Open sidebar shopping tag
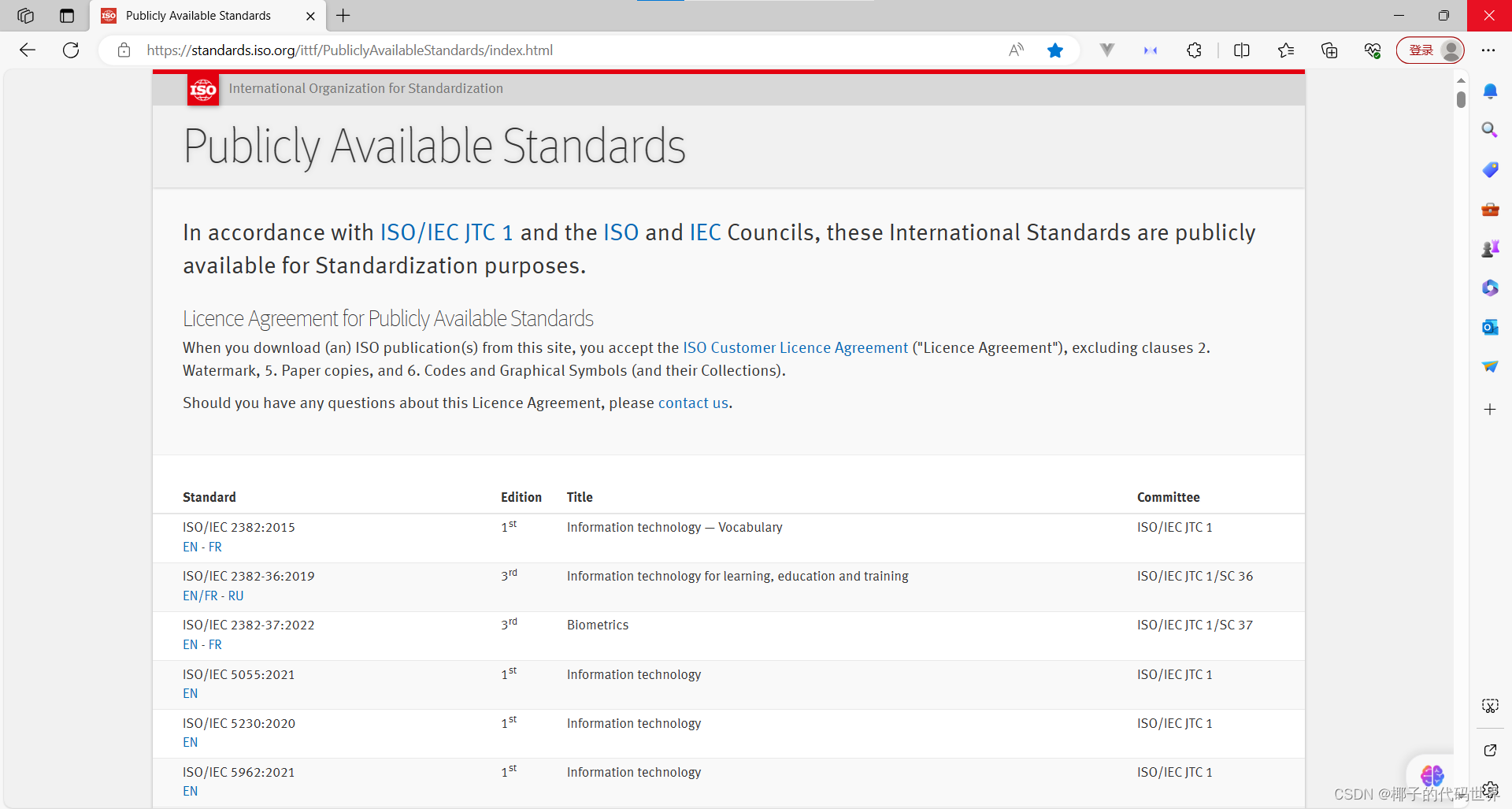Image resolution: width=1512 pixels, height=809 pixels. coord(1490,169)
